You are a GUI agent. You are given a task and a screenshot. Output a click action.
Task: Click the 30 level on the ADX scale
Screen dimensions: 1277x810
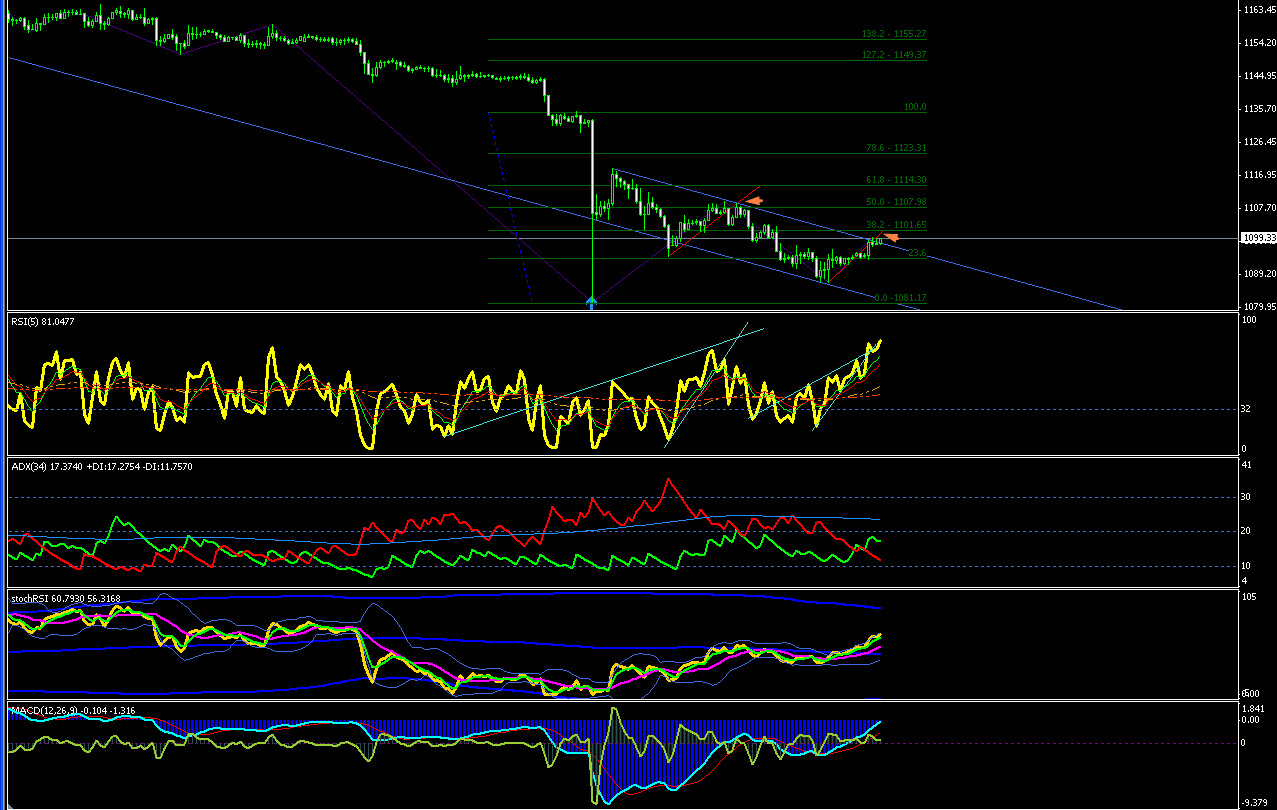click(1246, 497)
